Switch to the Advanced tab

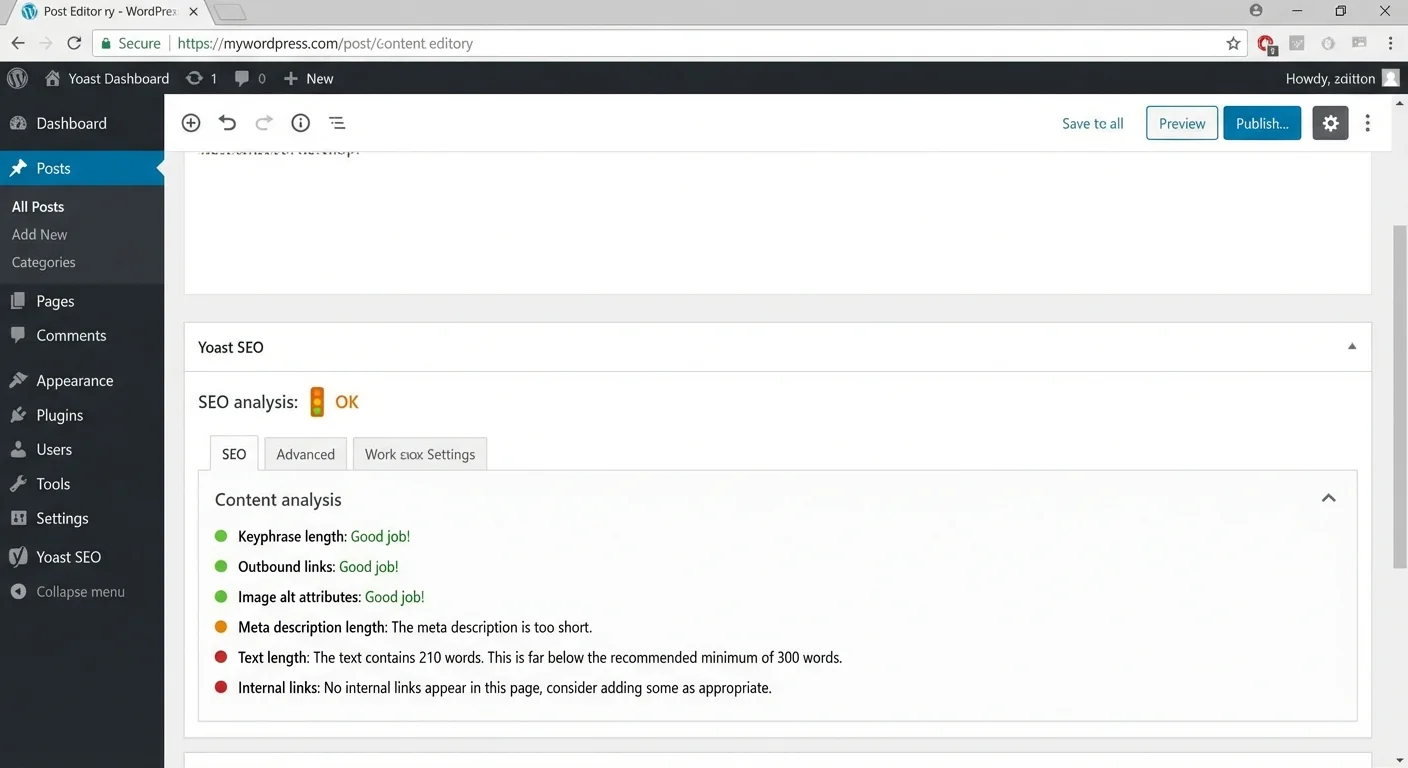click(x=305, y=454)
